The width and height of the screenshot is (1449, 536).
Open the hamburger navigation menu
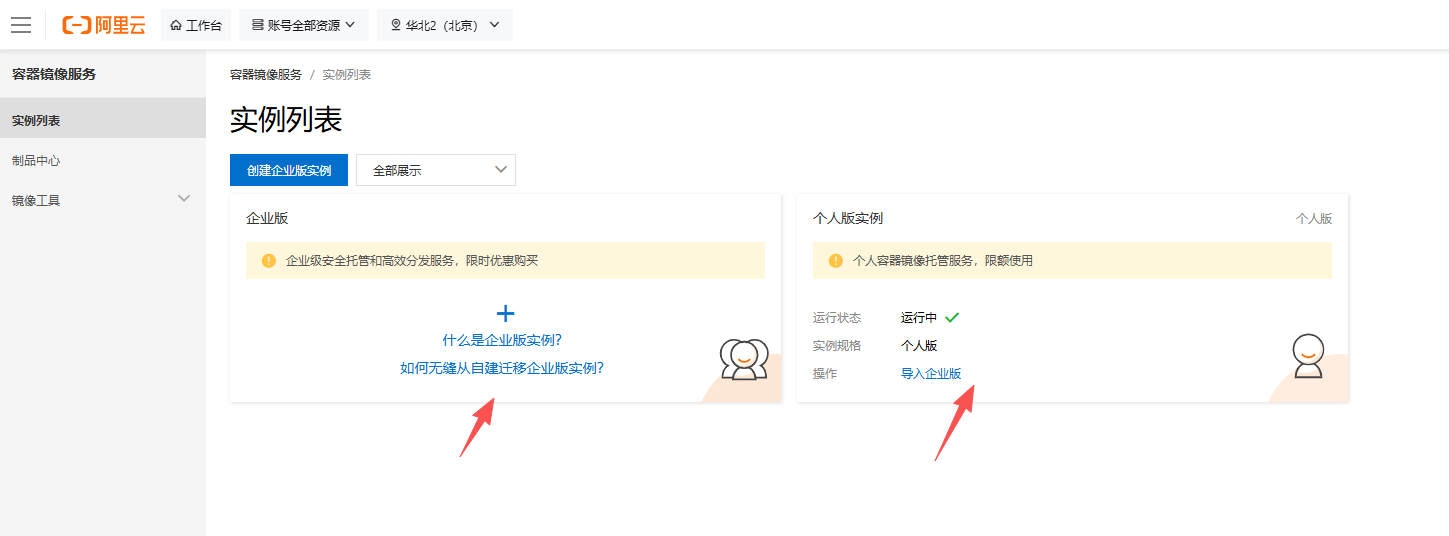click(x=21, y=25)
